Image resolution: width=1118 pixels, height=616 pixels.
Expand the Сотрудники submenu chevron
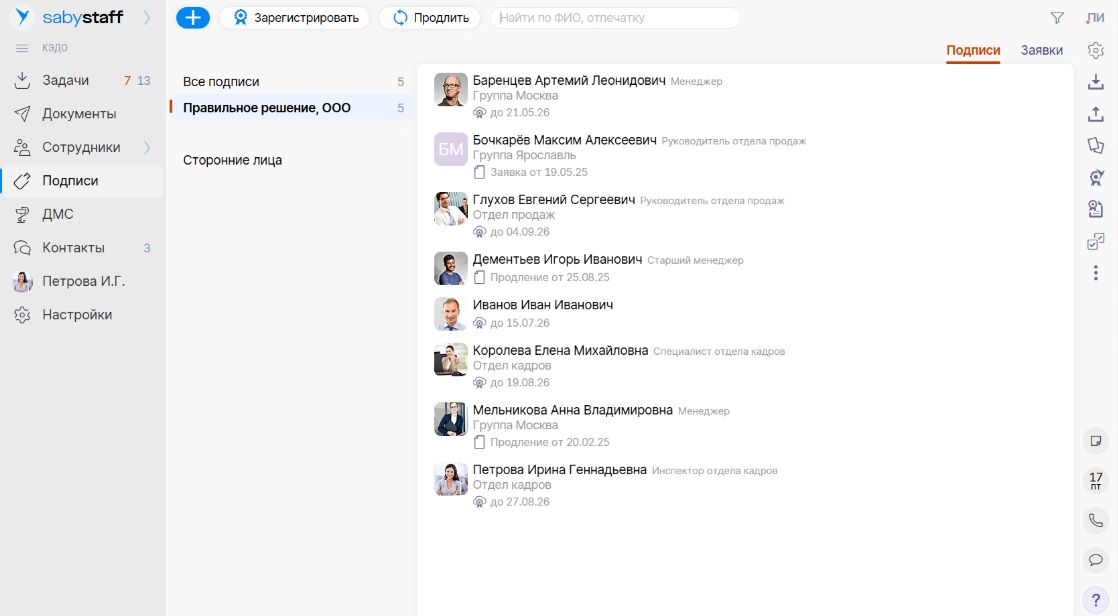pos(147,148)
